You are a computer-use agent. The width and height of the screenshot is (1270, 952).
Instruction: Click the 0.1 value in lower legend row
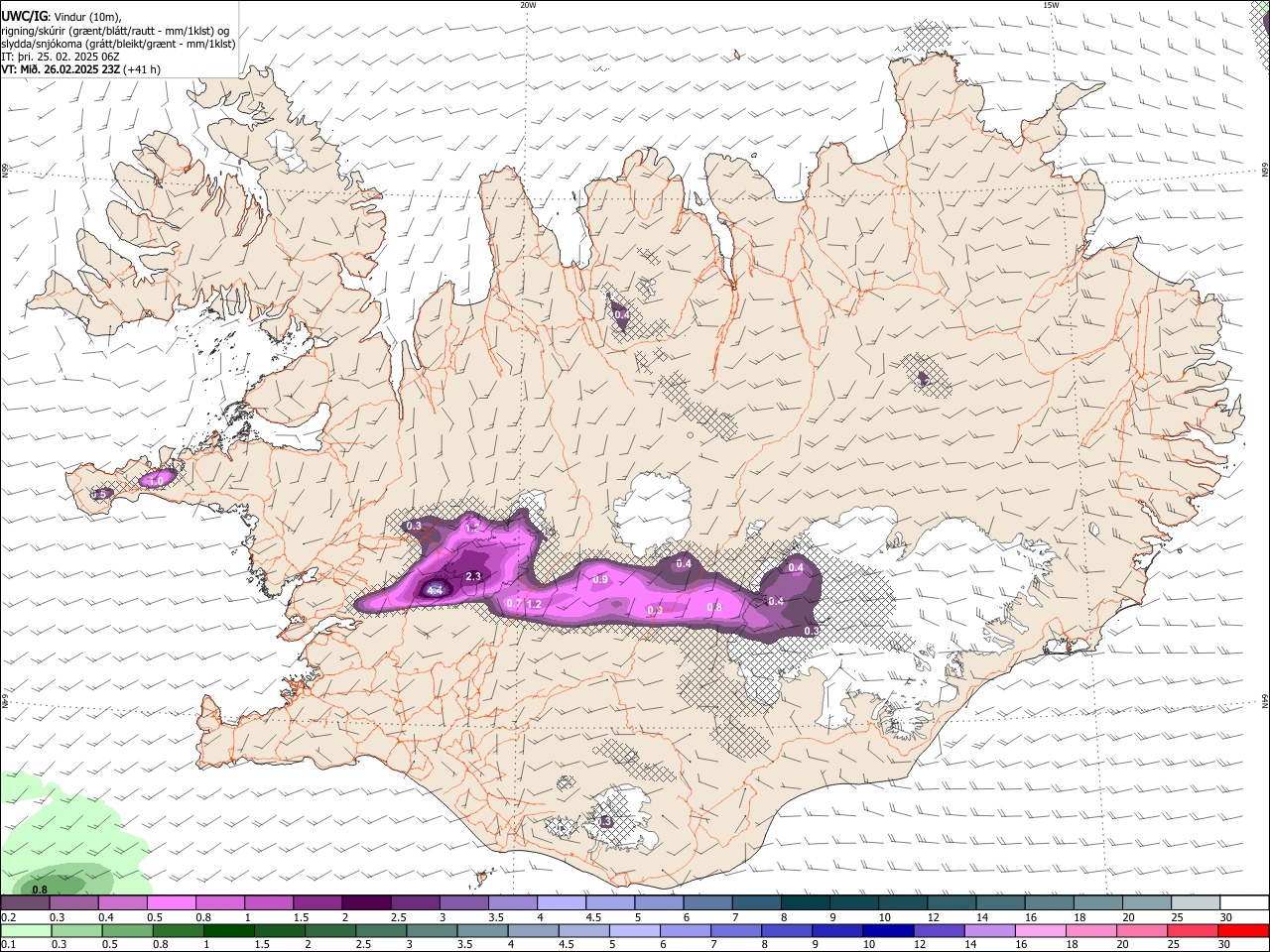tap(8, 943)
